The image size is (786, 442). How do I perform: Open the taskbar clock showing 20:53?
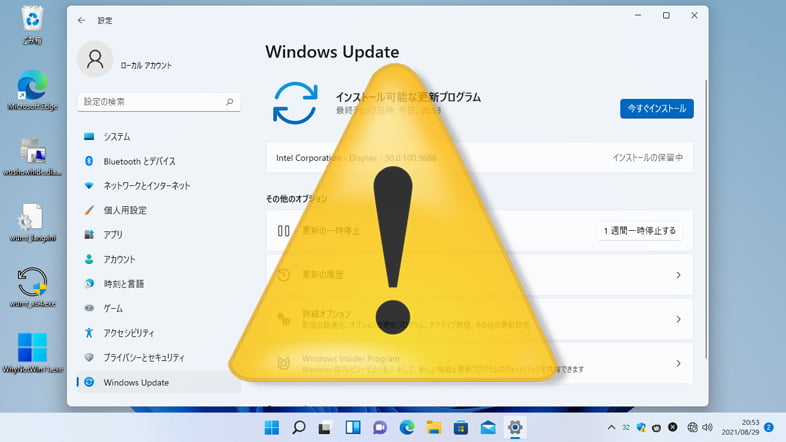pos(740,427)
